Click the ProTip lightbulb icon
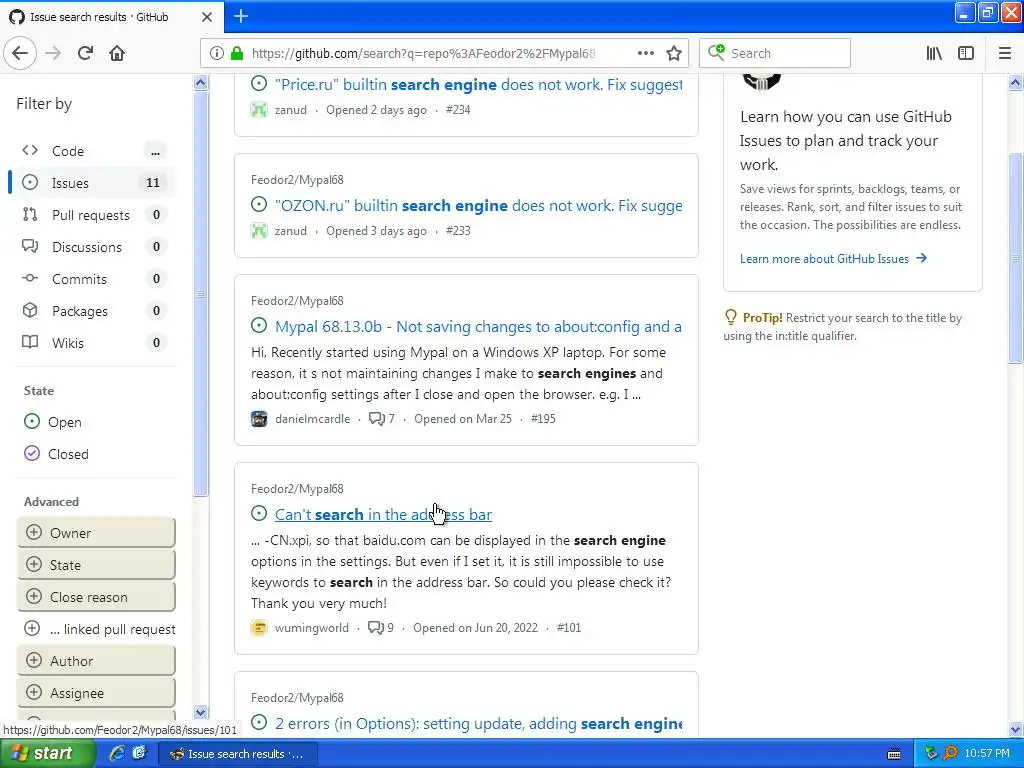Screen dimensions: 1024x768 [731, 317]
